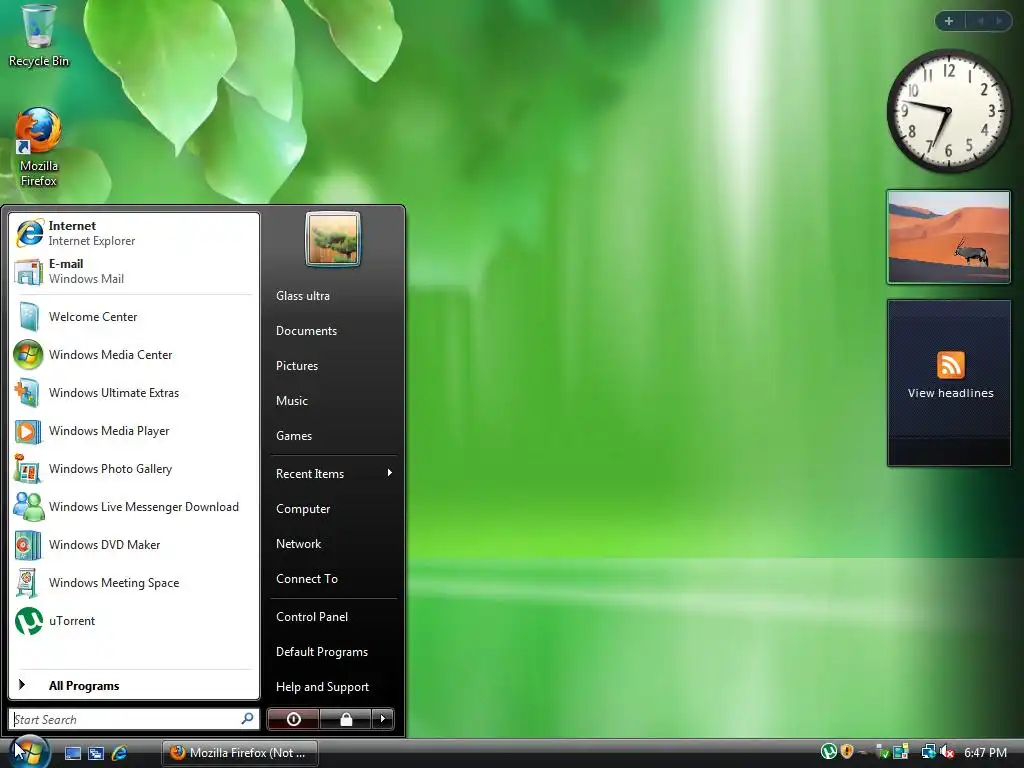Screen dimensions: 1024x768
Task: Launch Welcome Center from Start menu
Action: (x=133, y=317)
